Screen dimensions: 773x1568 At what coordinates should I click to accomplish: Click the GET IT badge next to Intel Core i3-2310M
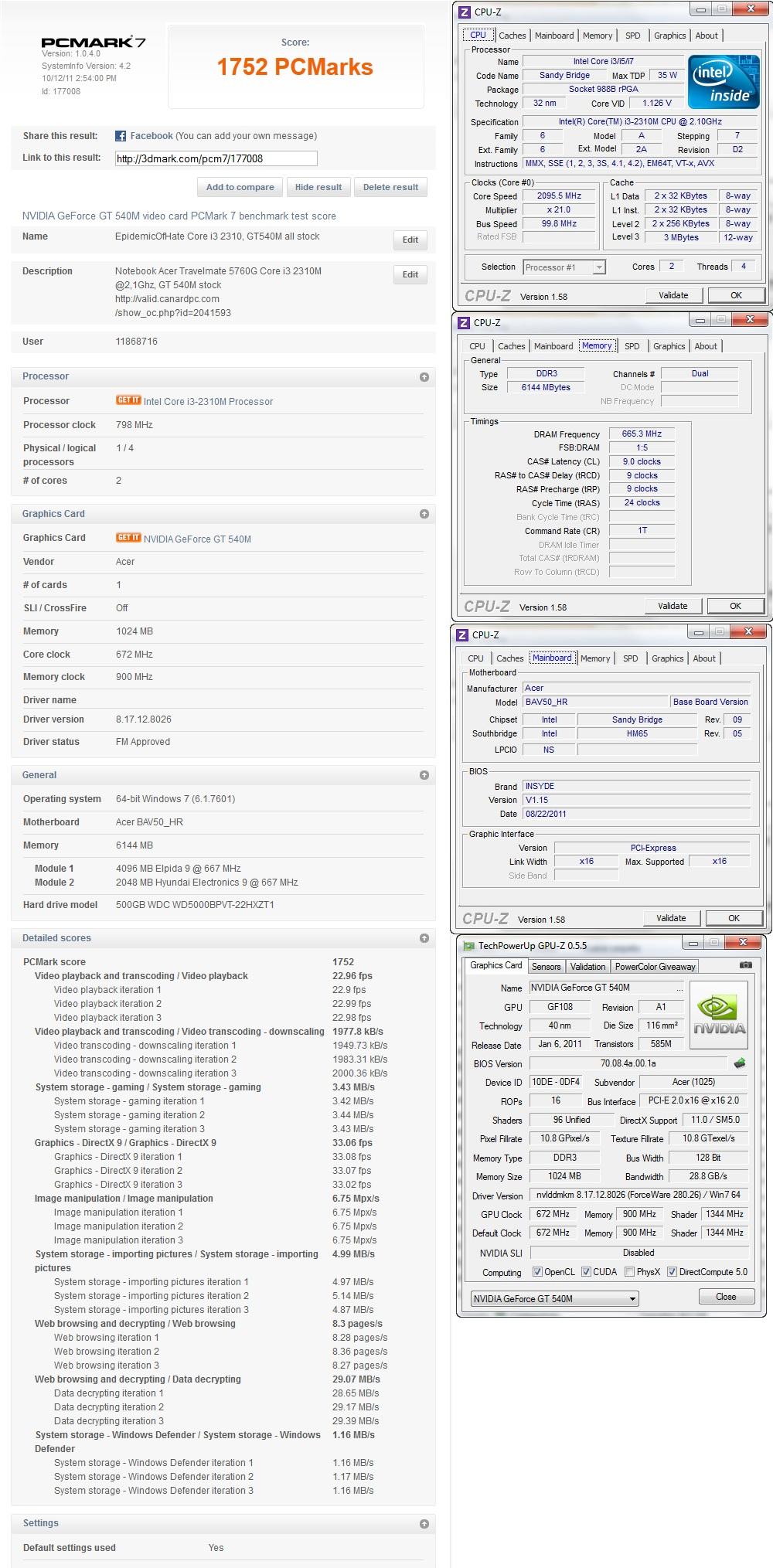click(128, 400)
